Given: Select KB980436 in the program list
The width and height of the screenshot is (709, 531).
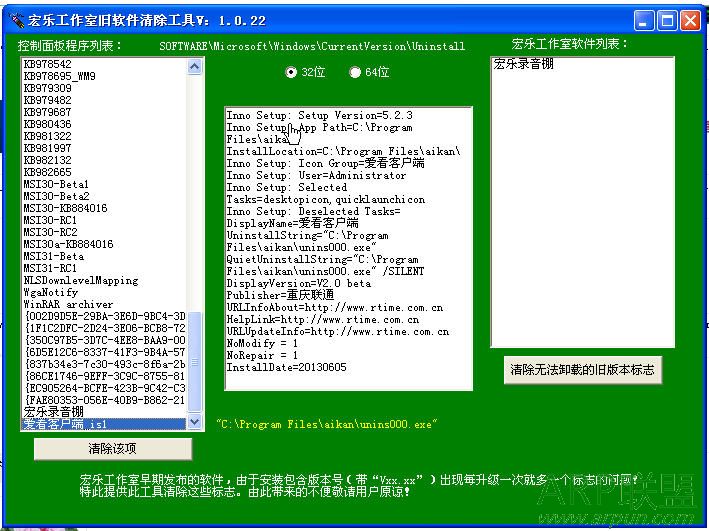Looking at the screenshot, I should click(104, 124).
